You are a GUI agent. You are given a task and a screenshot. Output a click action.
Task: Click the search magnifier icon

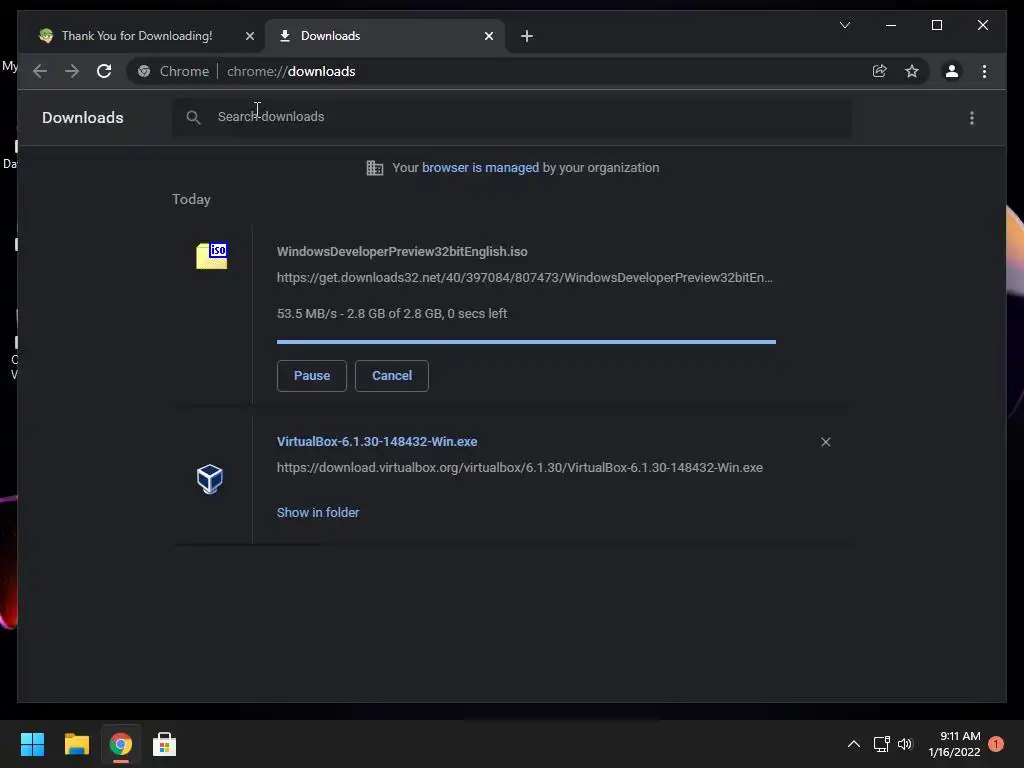pyautogui.click(x=193, y=117)
